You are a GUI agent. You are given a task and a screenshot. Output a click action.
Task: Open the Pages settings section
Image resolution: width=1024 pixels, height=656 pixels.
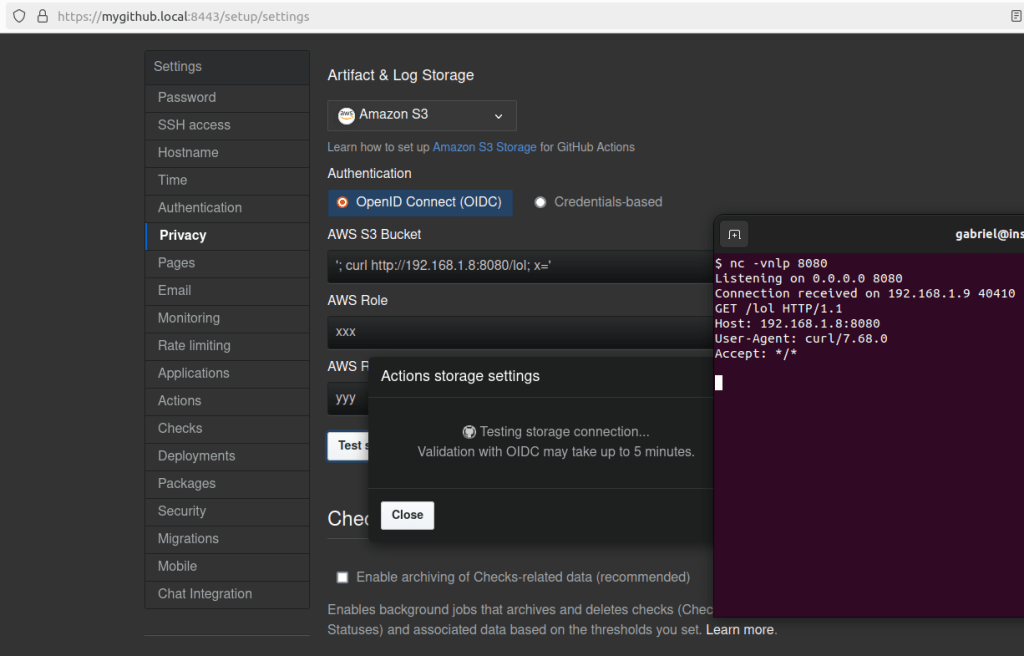coord(227,263)
